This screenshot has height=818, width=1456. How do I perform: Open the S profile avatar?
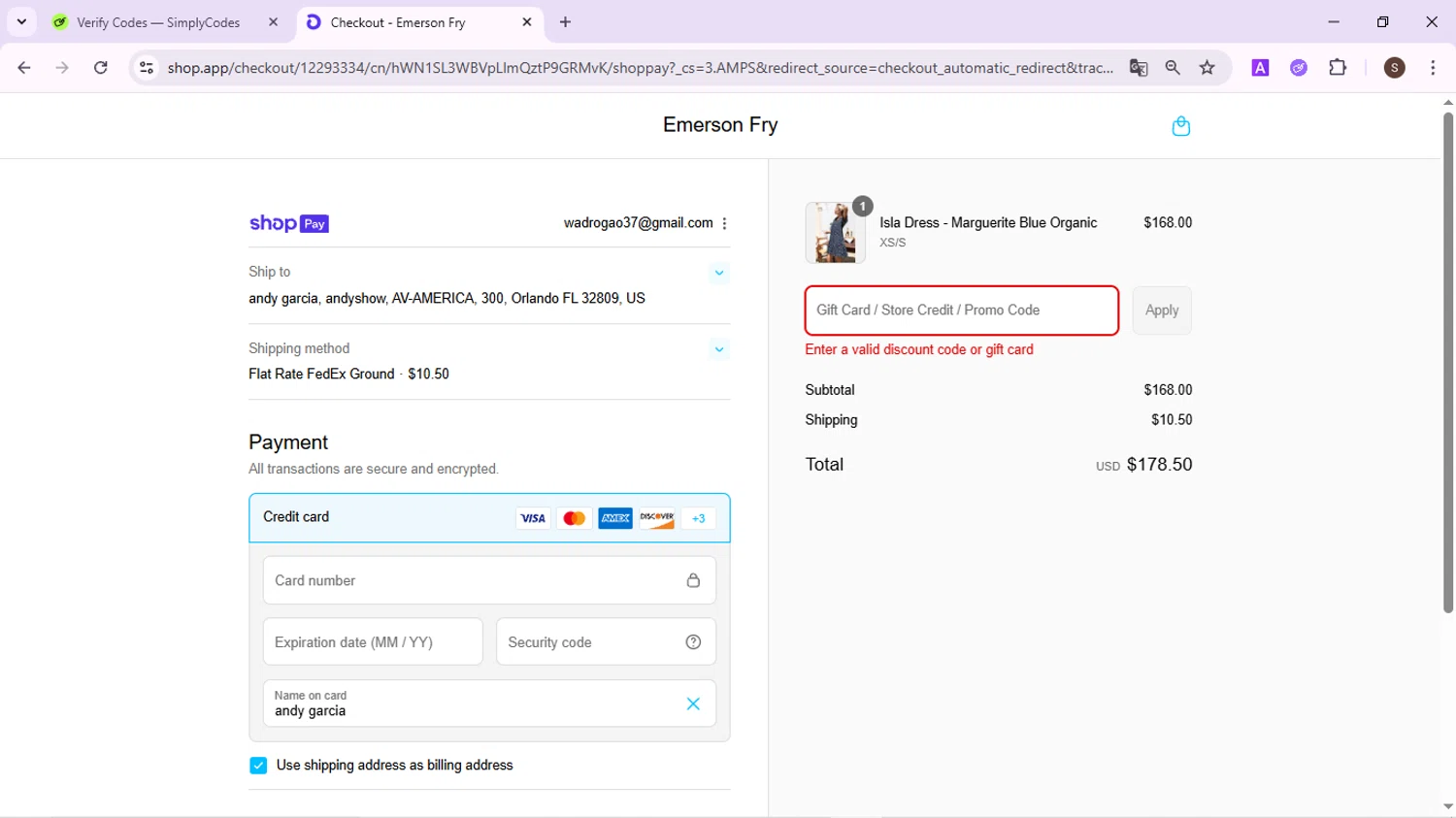click(x=1395, y=68)
